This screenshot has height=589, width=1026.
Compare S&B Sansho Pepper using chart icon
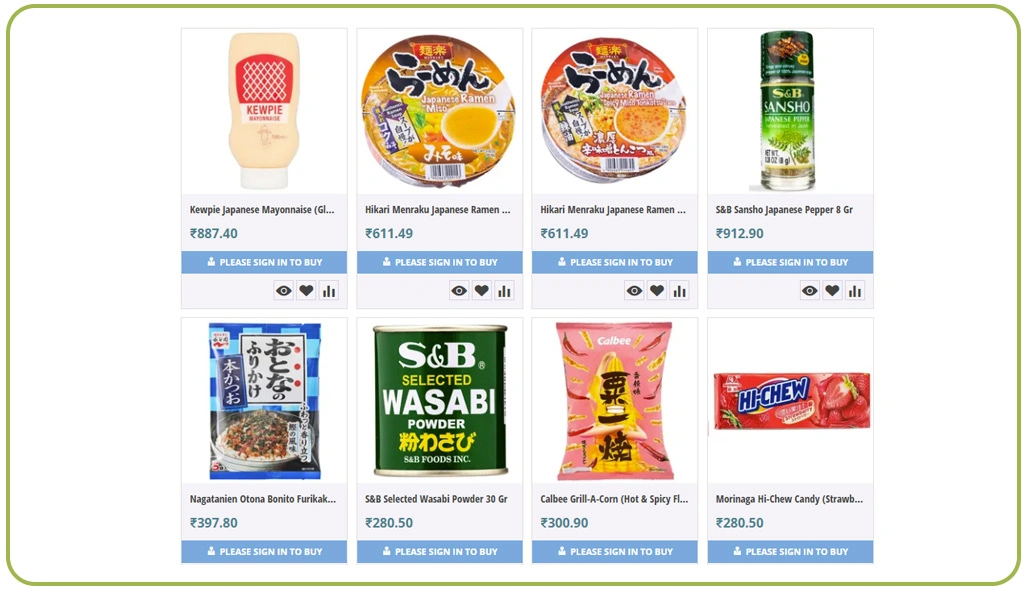point(855,291)
